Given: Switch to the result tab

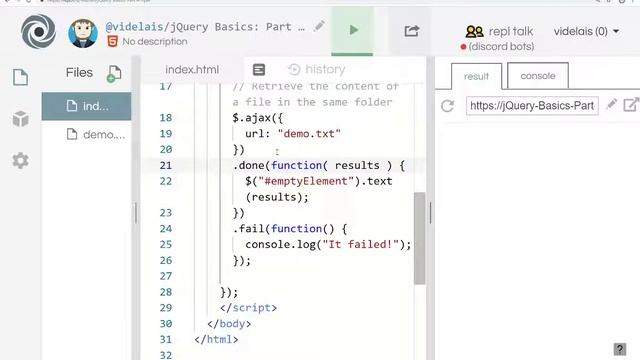Looking at the screenshot, I should (476, 76).
